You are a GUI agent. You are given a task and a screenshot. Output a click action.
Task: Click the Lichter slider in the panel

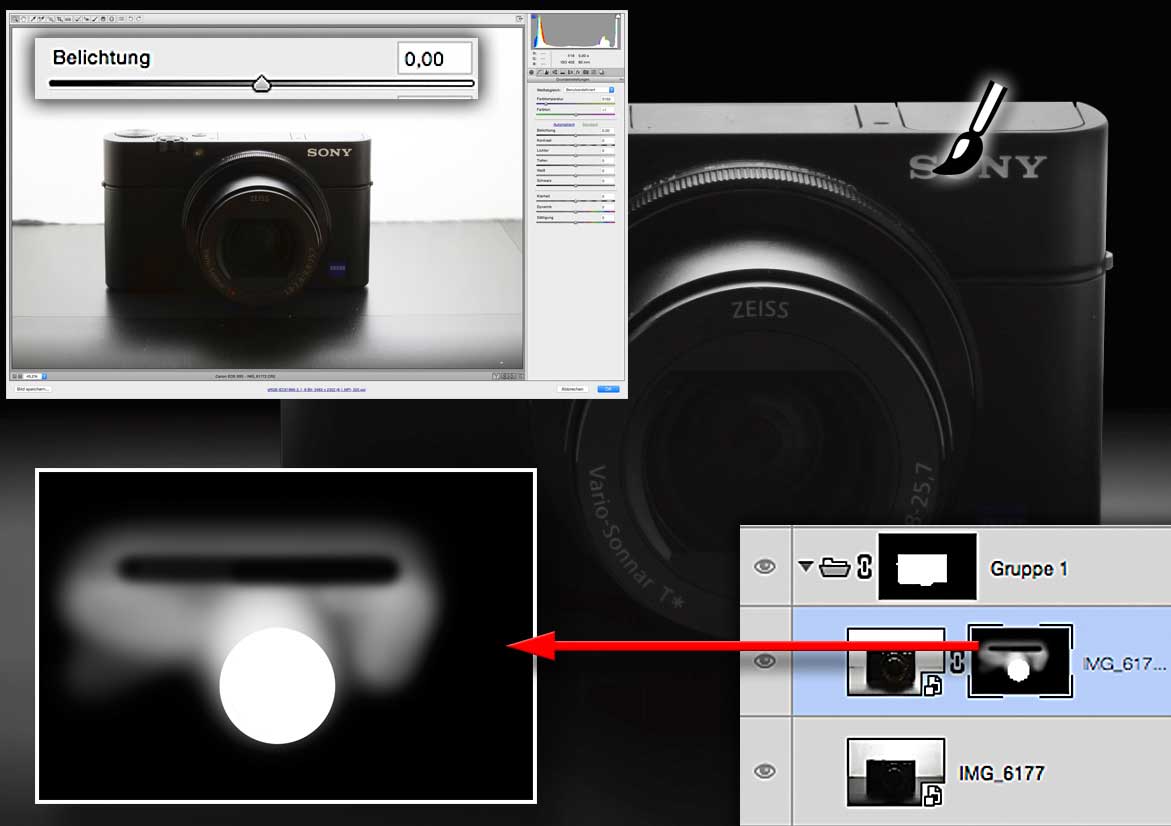[x=575, y=155]
